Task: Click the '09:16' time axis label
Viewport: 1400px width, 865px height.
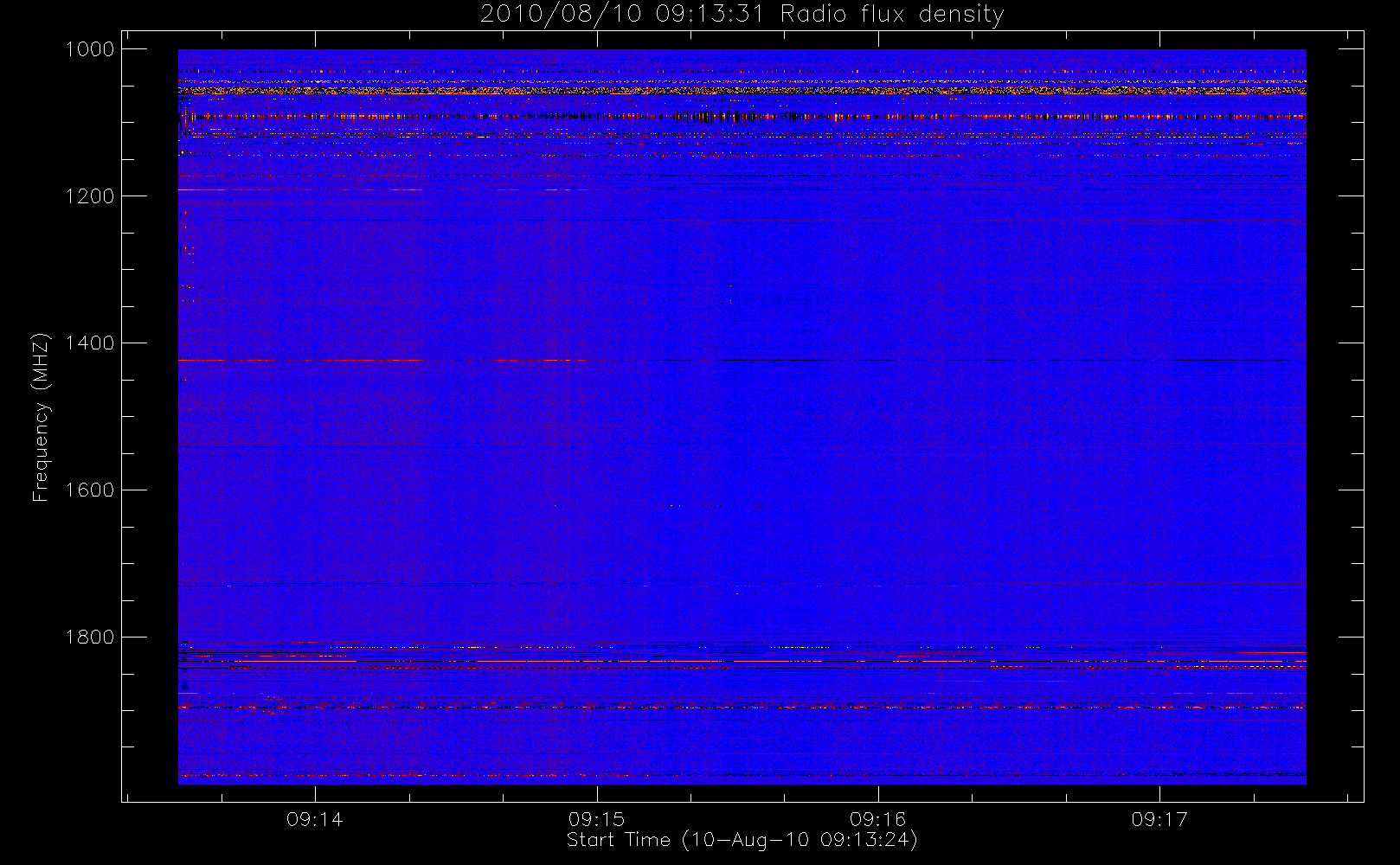Action: pos(877,819)
